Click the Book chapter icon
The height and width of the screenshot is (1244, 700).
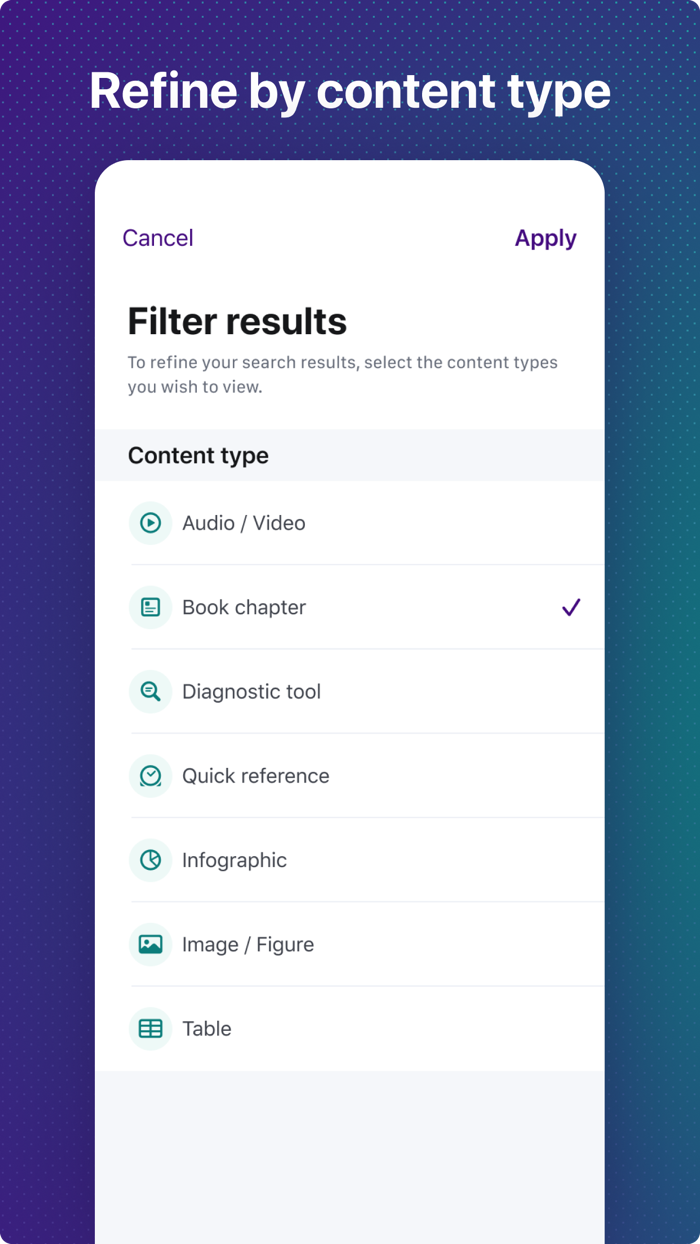click(x=150, y=607)
